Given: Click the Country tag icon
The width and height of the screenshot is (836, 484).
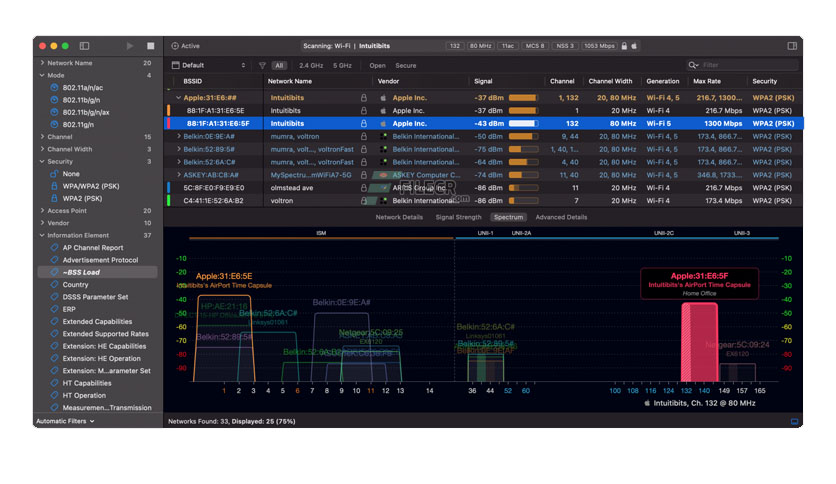Looking at the screenshot, I should point(54,284).
